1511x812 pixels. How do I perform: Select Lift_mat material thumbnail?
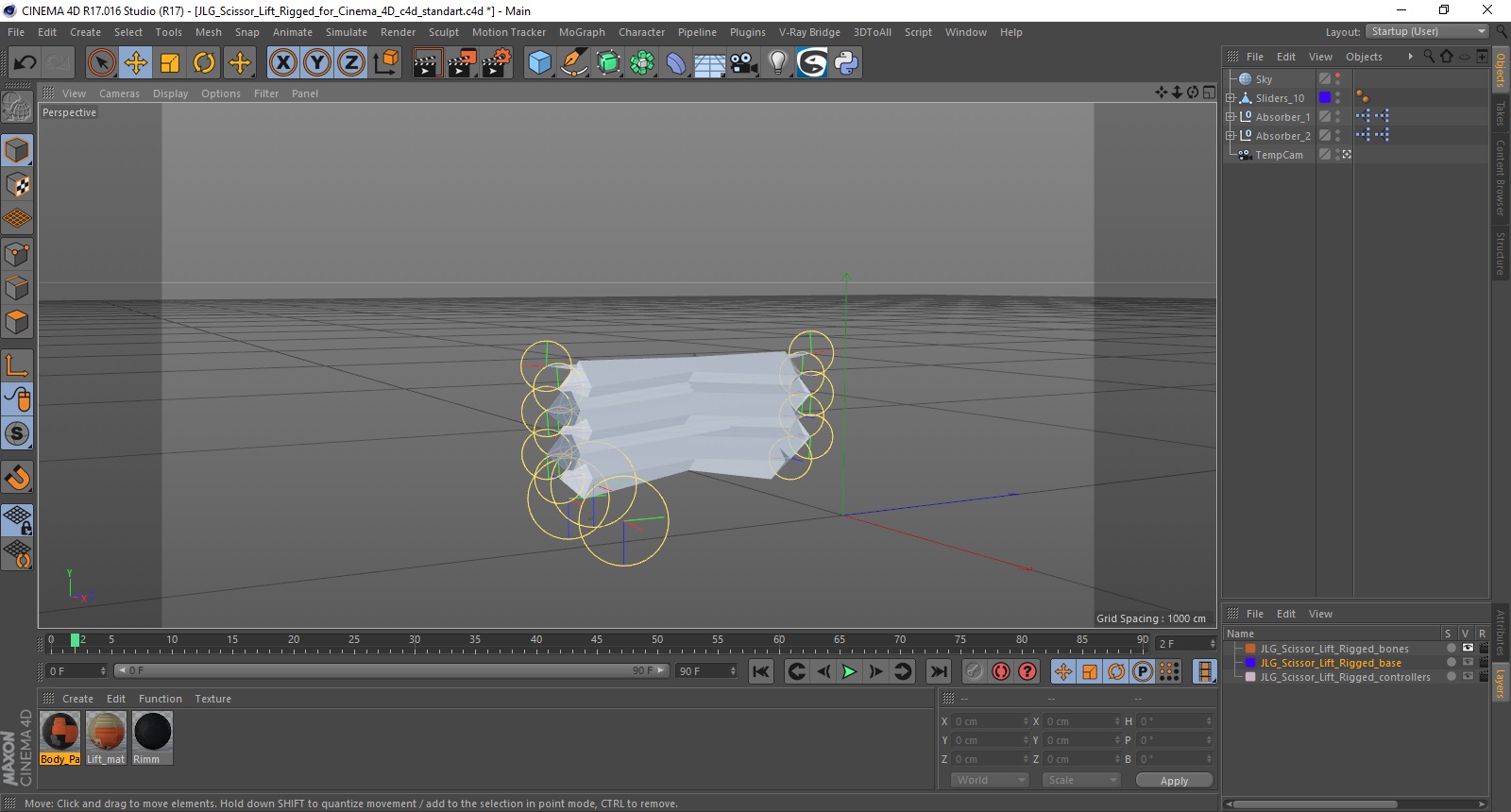tap(106, 733)
